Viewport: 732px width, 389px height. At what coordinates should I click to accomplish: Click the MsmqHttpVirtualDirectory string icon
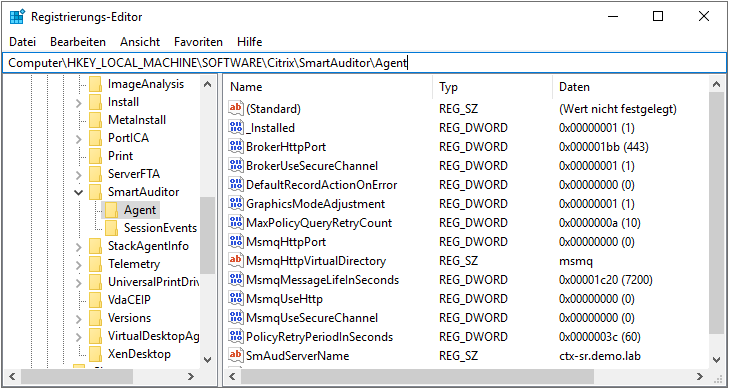(236, 261)
